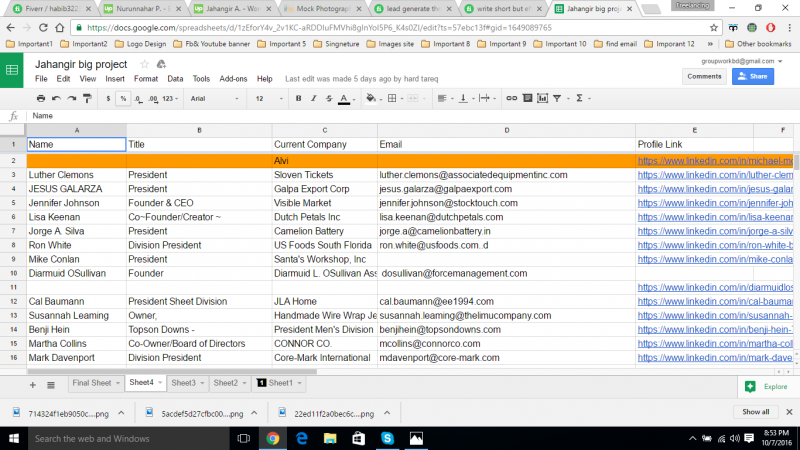Open text wrapping options
The height and width of the screenshot is (450, 800).
(484, 98)
